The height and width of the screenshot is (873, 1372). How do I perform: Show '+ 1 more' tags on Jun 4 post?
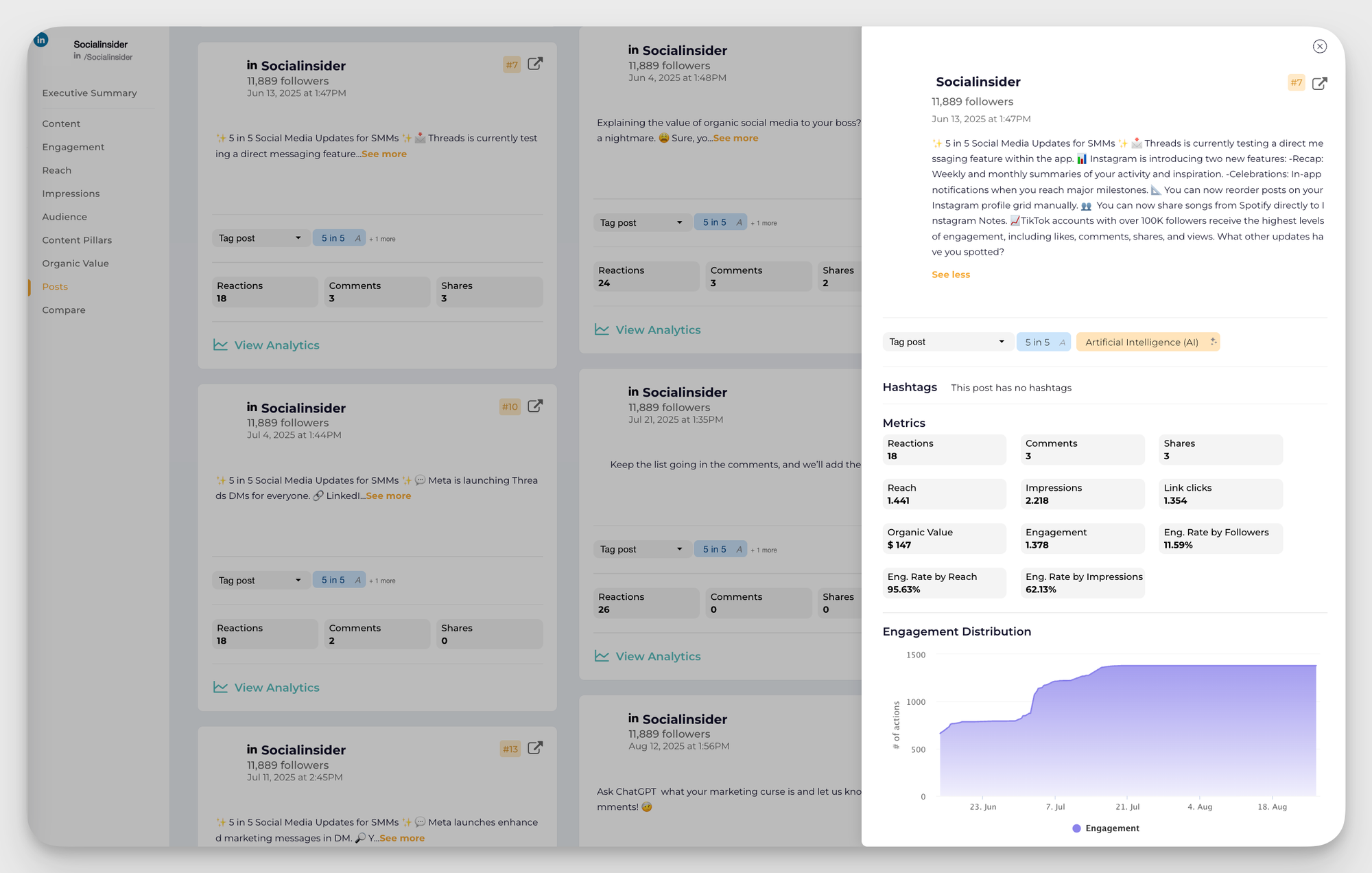(x=764, y=223)
